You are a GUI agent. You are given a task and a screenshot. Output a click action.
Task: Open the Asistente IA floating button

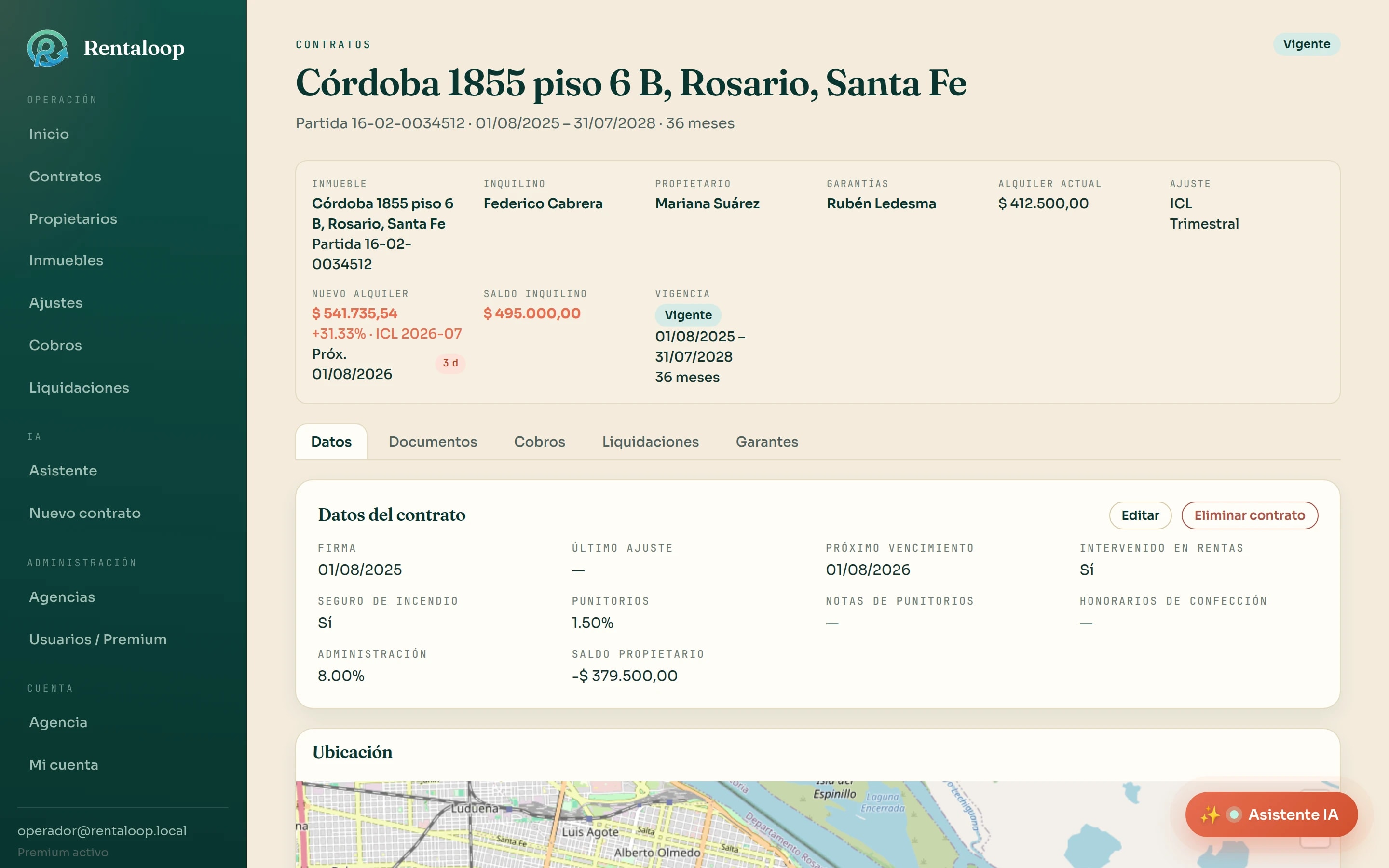(x=1271, y=814)
